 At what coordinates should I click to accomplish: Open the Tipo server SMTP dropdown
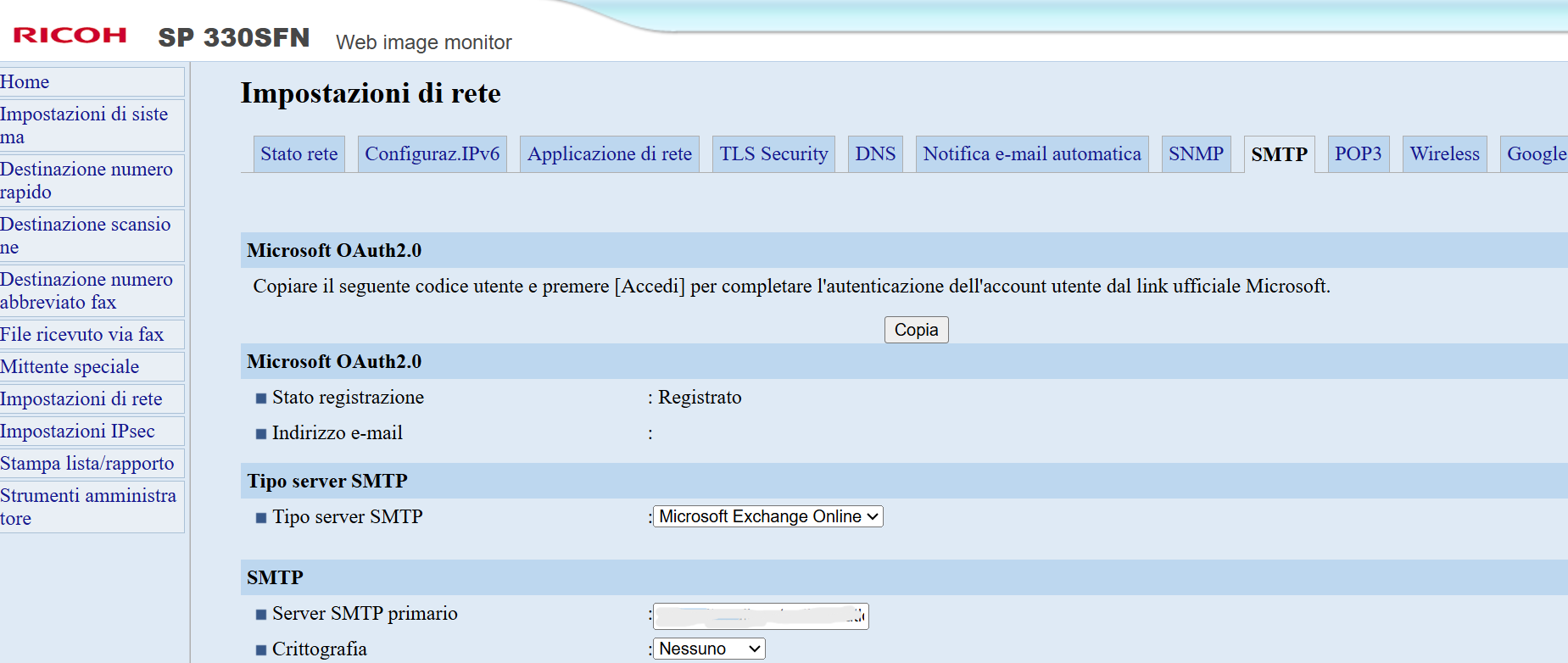click(768, 516)
